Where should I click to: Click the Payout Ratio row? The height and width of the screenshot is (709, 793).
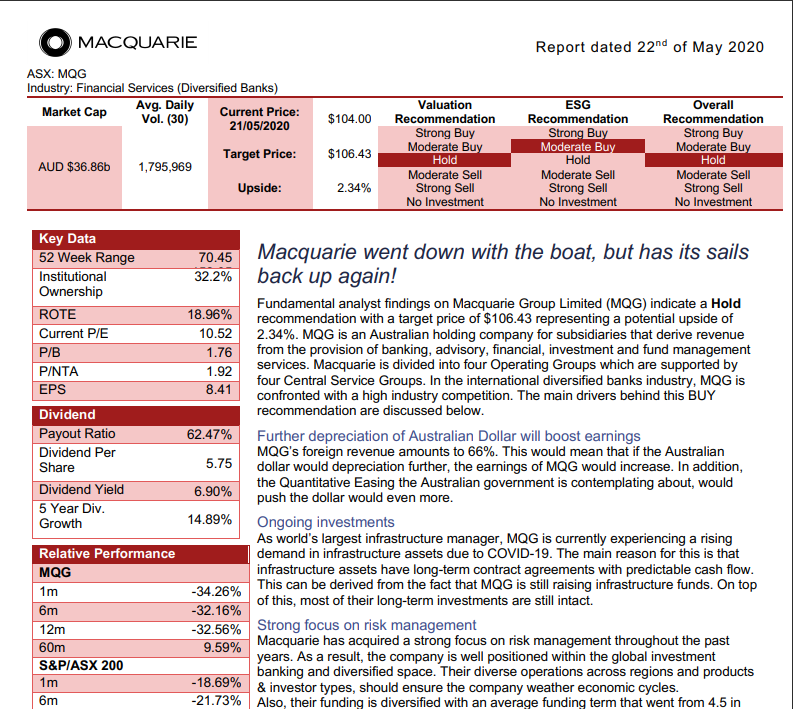click(x=135, y=434)
